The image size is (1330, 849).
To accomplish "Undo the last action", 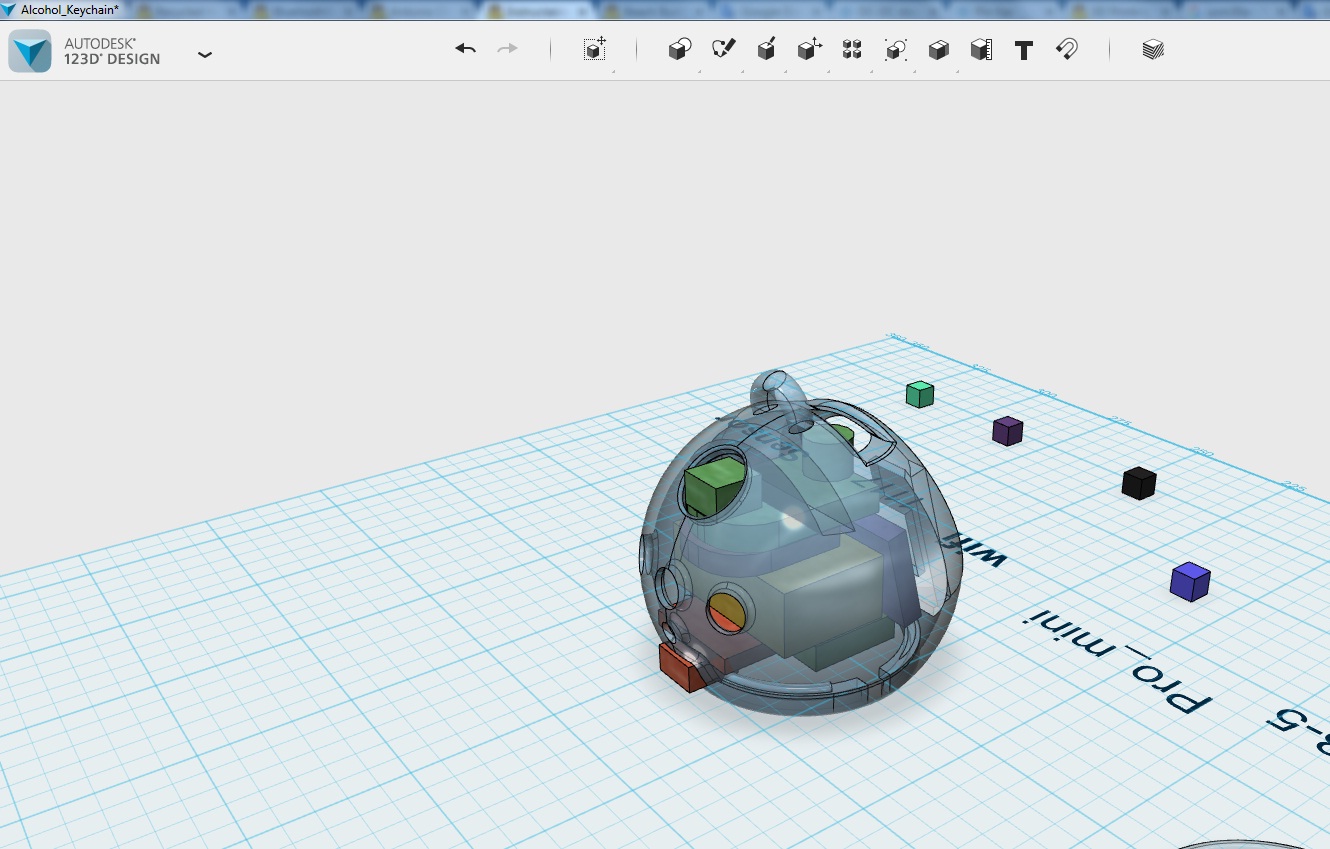I will pyautogui.click(x=465, y=49).
